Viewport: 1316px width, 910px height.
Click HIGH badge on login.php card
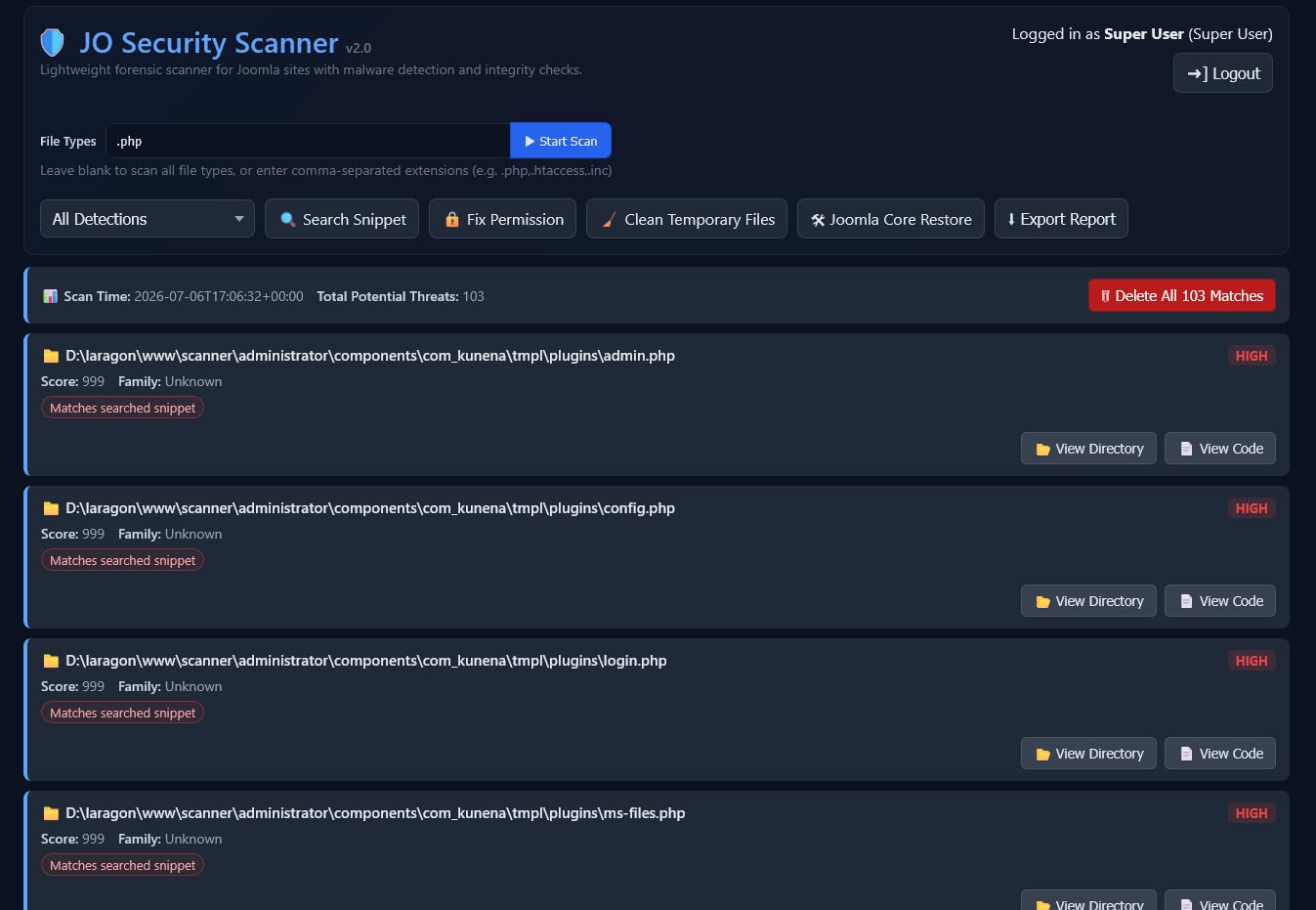[x=1252, y=661]
